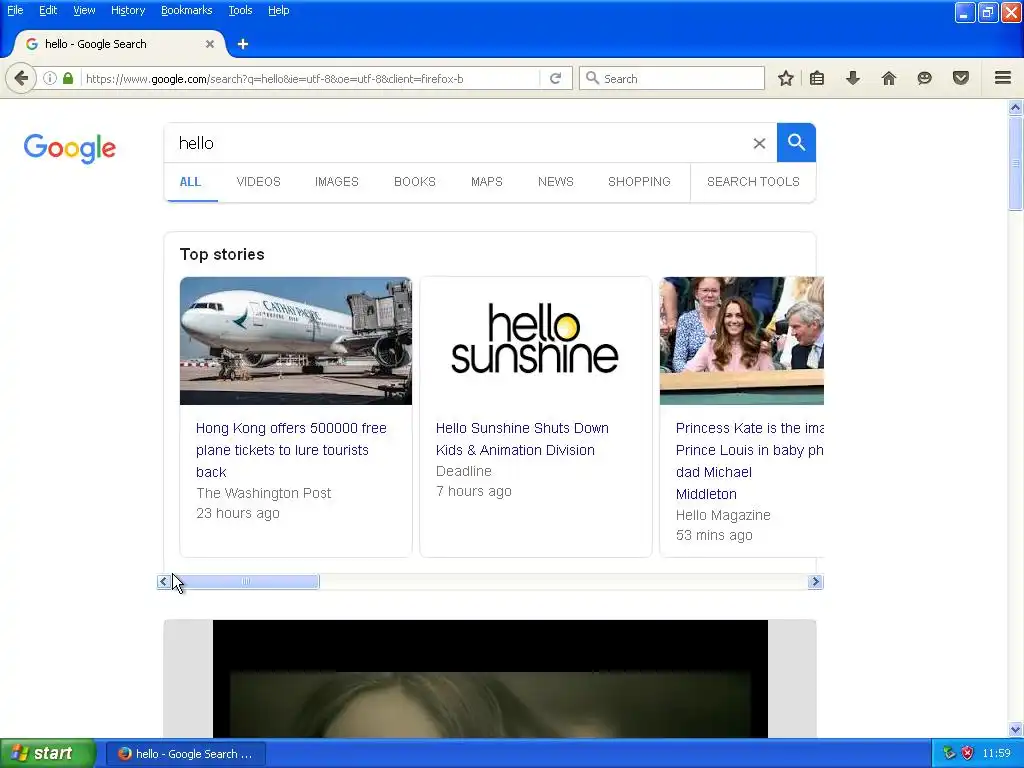The width and height of the screenshot is (1024, 768).
Task: Click 'The Washington Post' source text
Action: 264,493
